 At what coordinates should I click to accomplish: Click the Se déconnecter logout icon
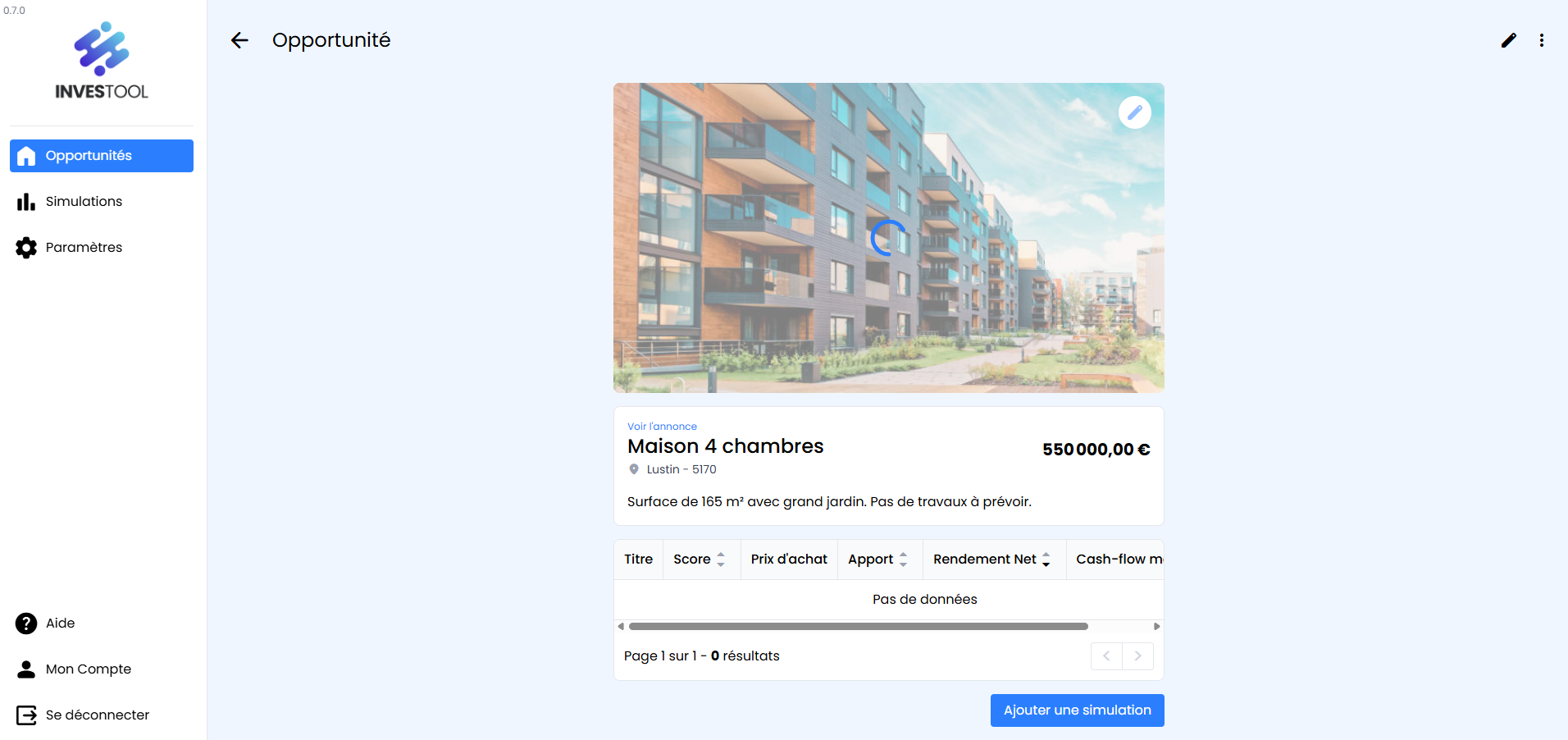(x=26, y=715)
